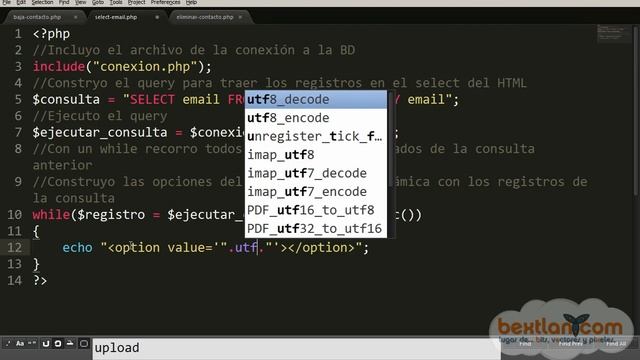Click the 'while' keyword on line 10

coord(51,215)
